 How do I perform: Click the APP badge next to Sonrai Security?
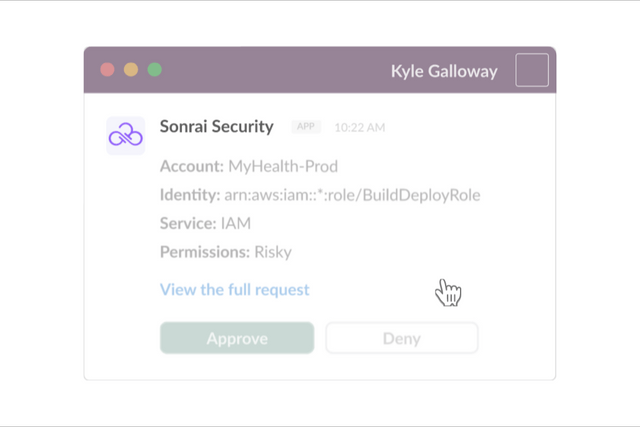(306, 127)
